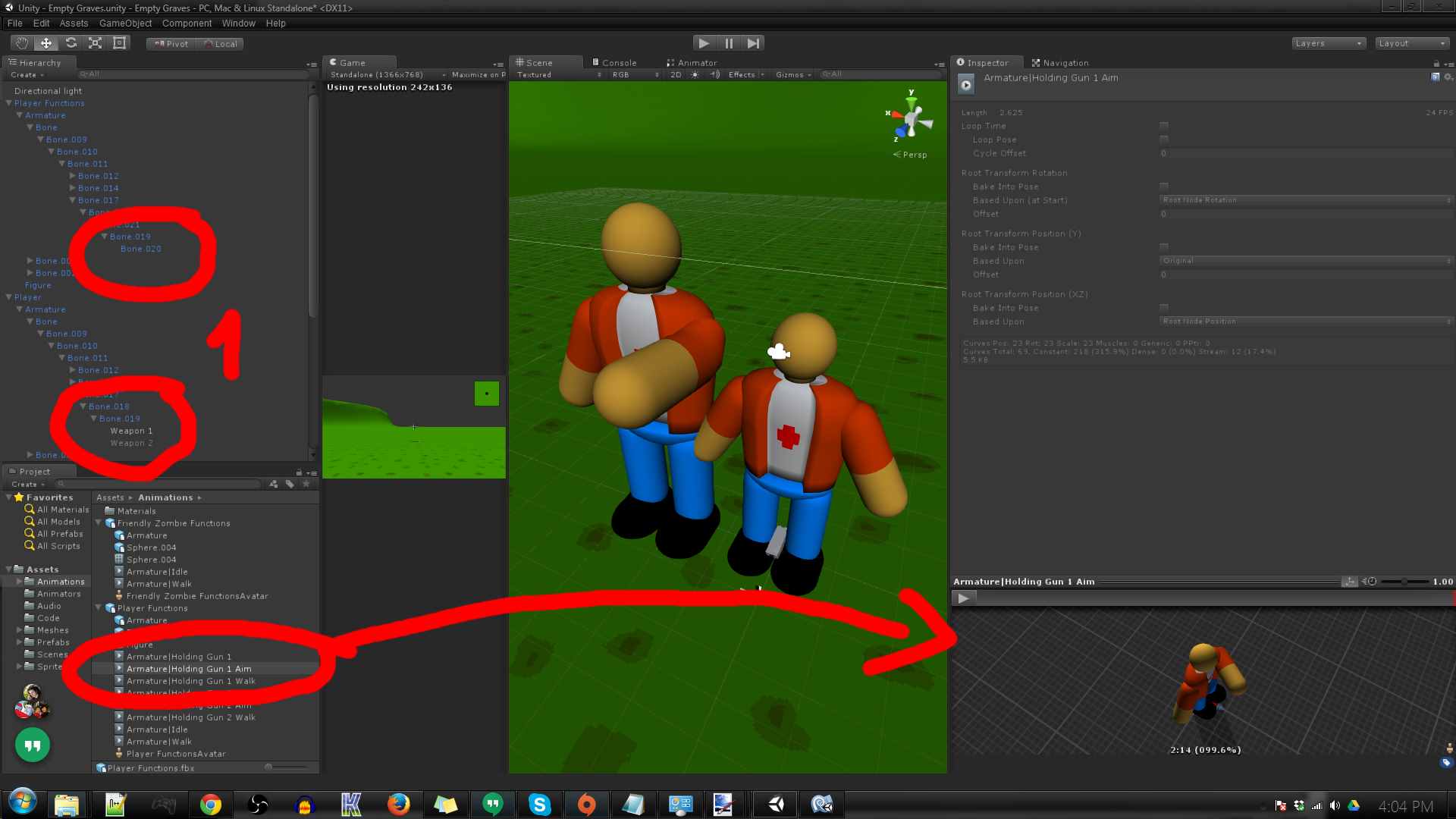The width and height of the screenshot is (1456, 819).
Task: Open Effects menu in Scene toolbar
Action: coord(746,74)
